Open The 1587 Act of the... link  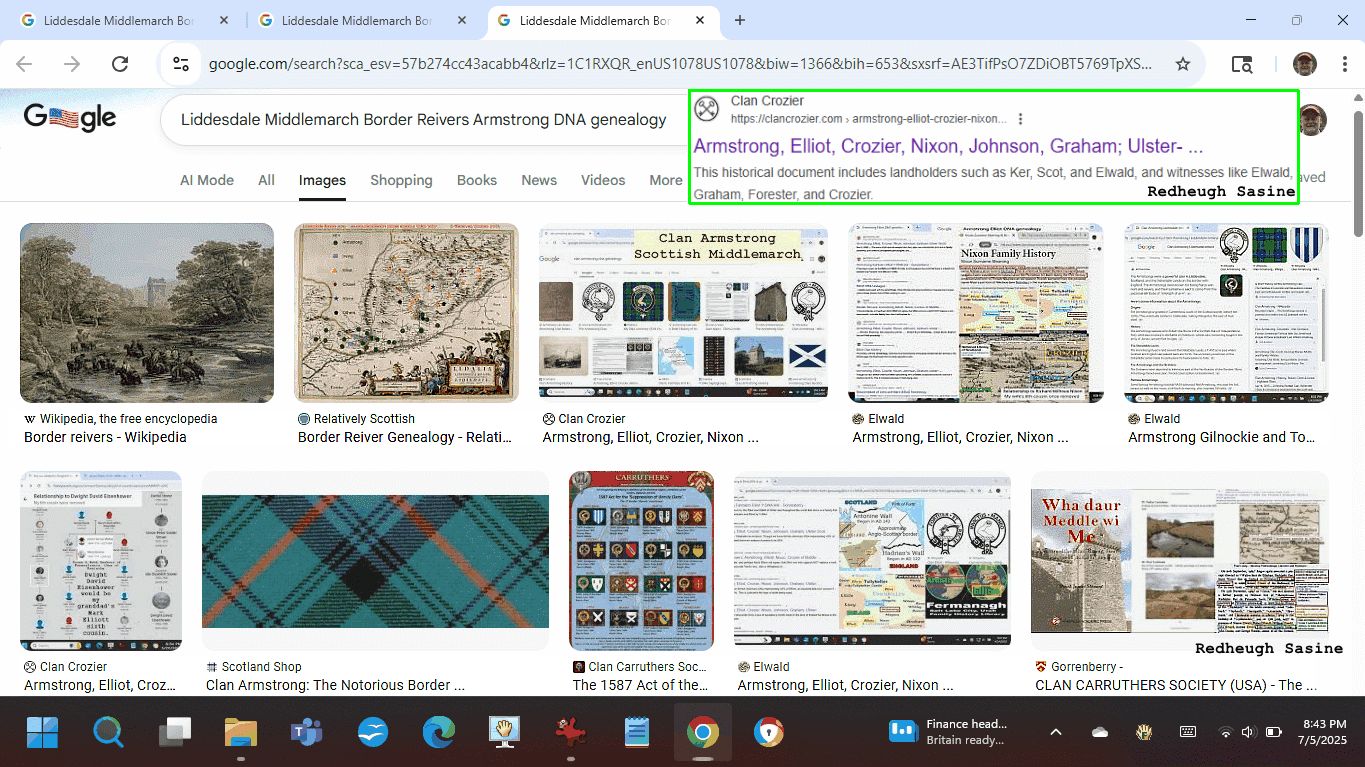641,685
